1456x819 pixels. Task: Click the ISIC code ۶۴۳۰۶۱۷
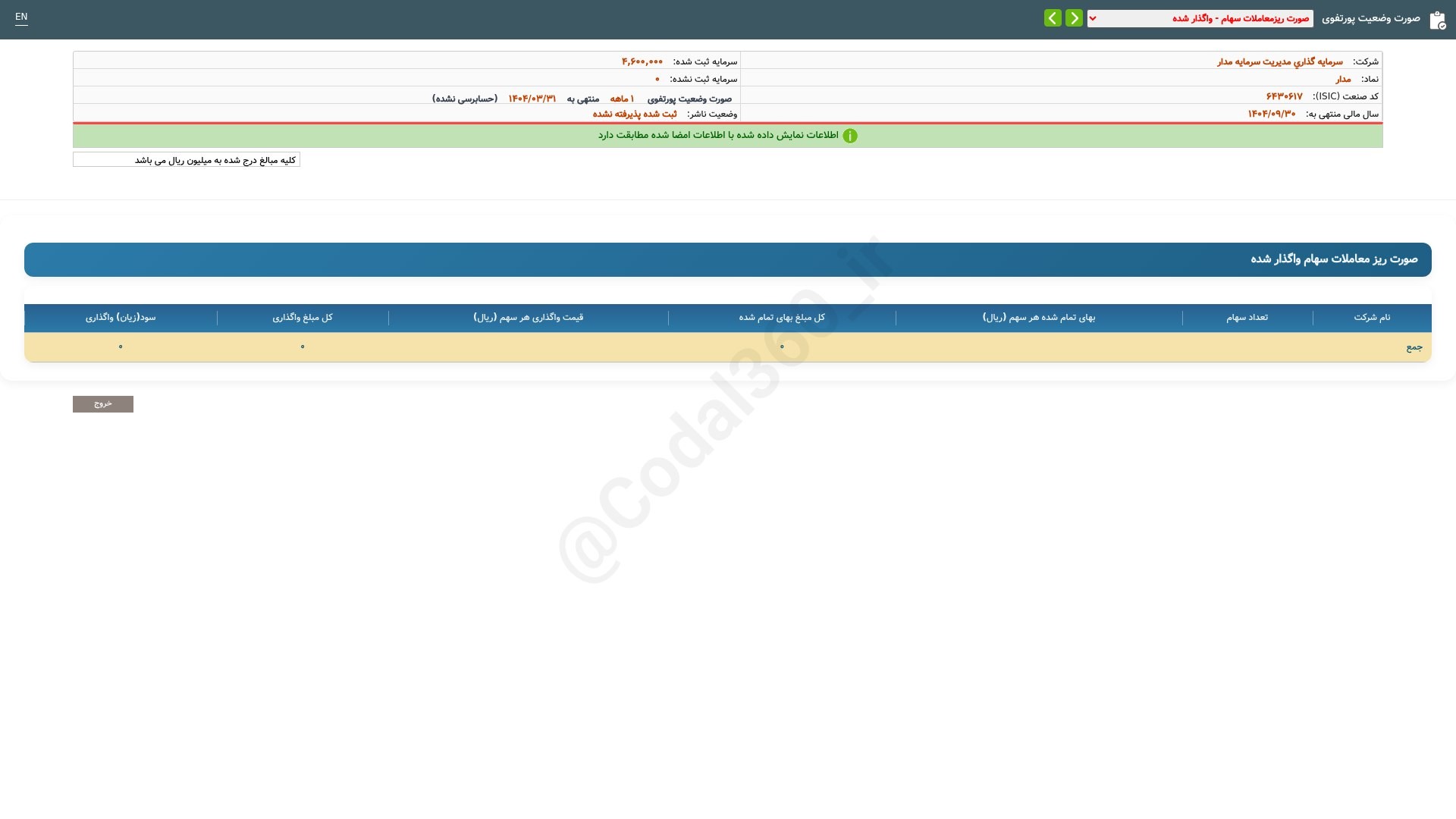(1284, 96)
